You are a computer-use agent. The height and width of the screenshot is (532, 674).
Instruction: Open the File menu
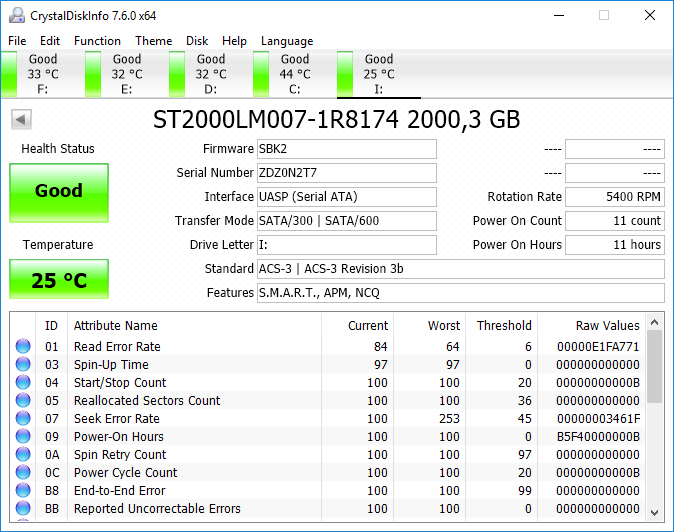pos(17,41)
